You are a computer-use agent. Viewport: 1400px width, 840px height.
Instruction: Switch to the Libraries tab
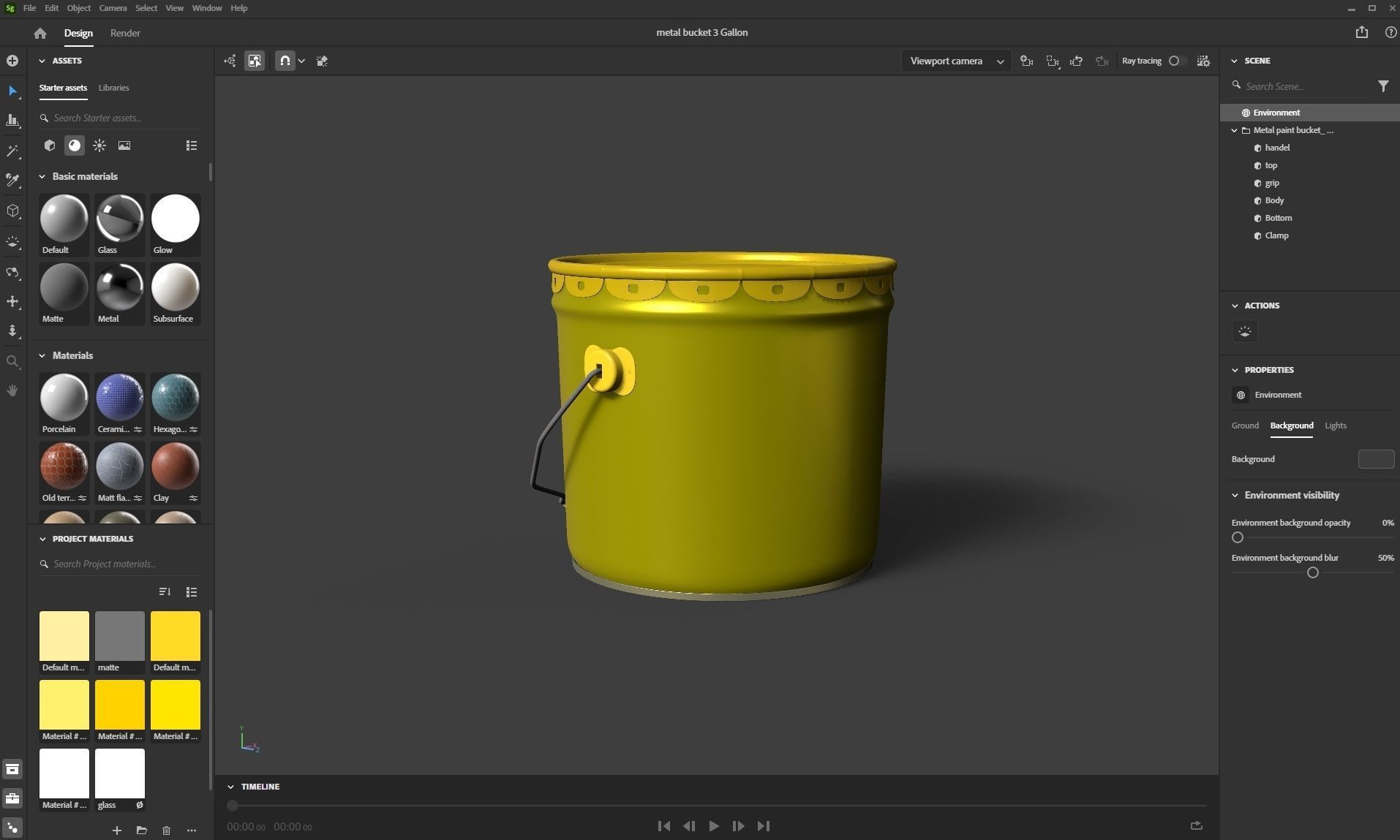[113, 88]
